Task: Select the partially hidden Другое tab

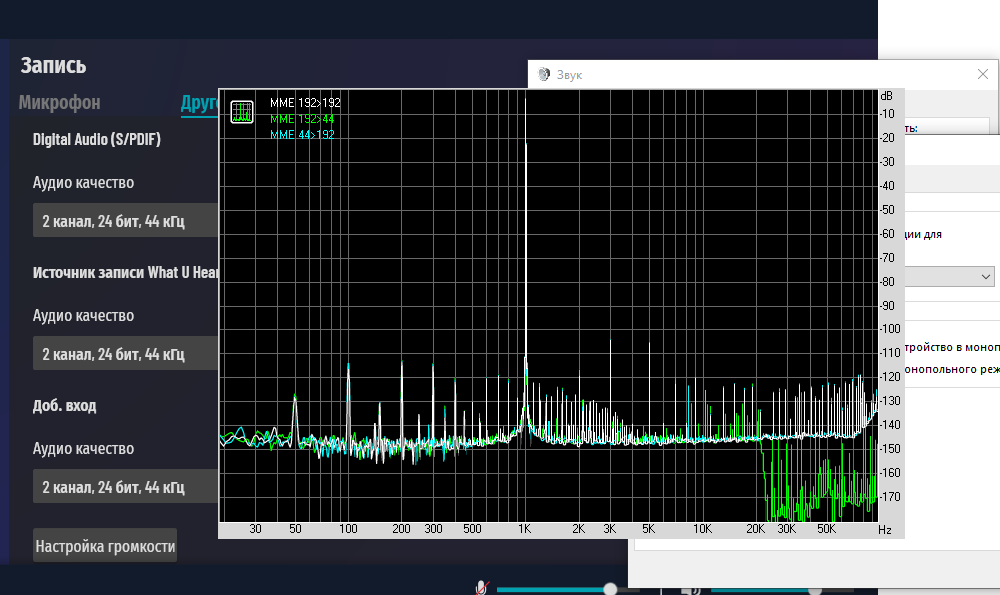Action: (199, 103)
